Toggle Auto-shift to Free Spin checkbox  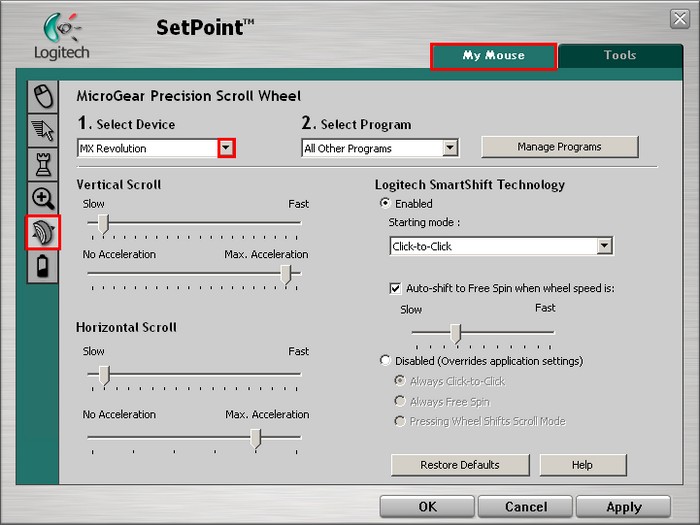tap(395, 288)
